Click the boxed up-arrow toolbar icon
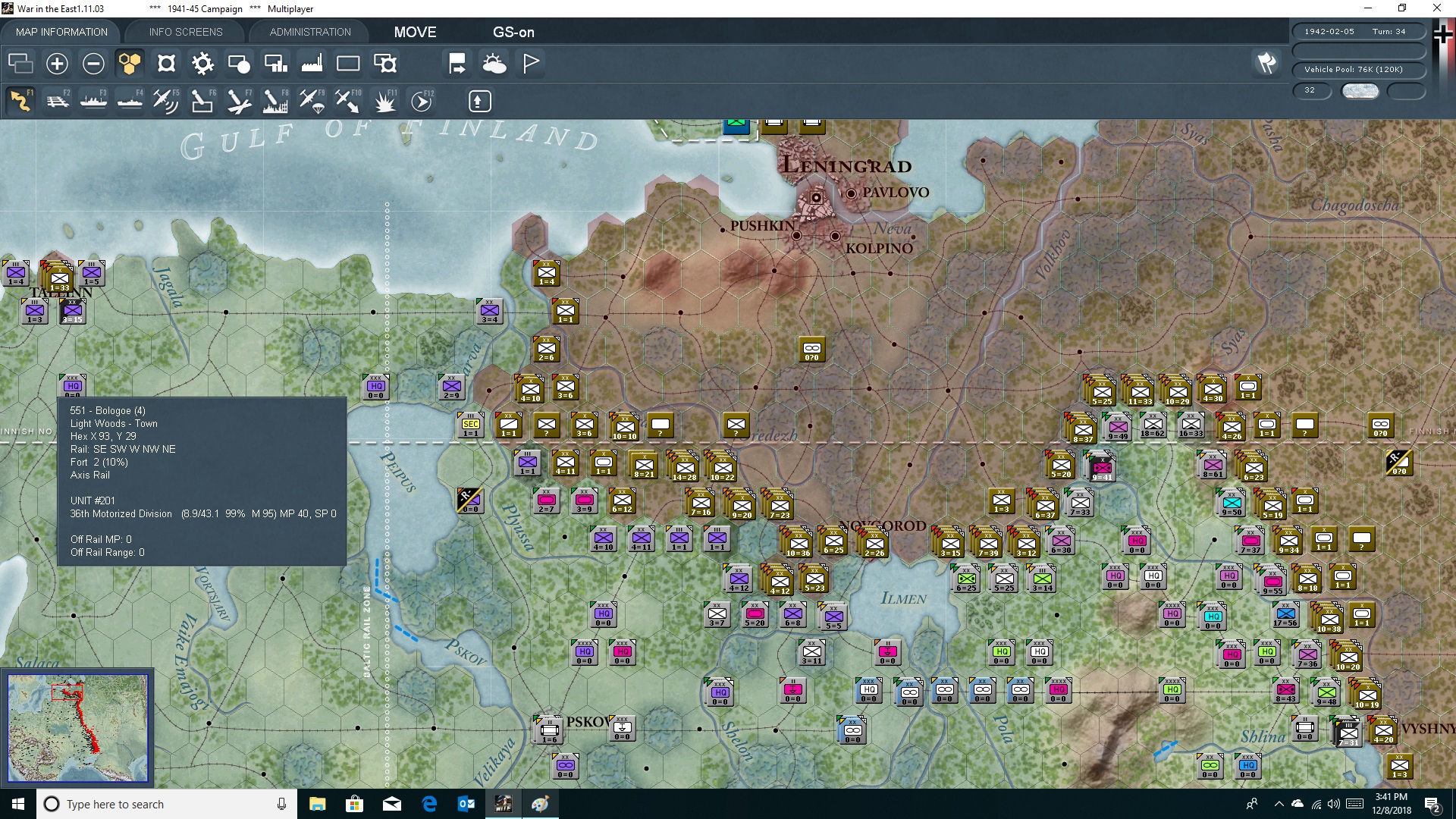Viewport: 1456px width, 819px height. (x=479, y=101)
